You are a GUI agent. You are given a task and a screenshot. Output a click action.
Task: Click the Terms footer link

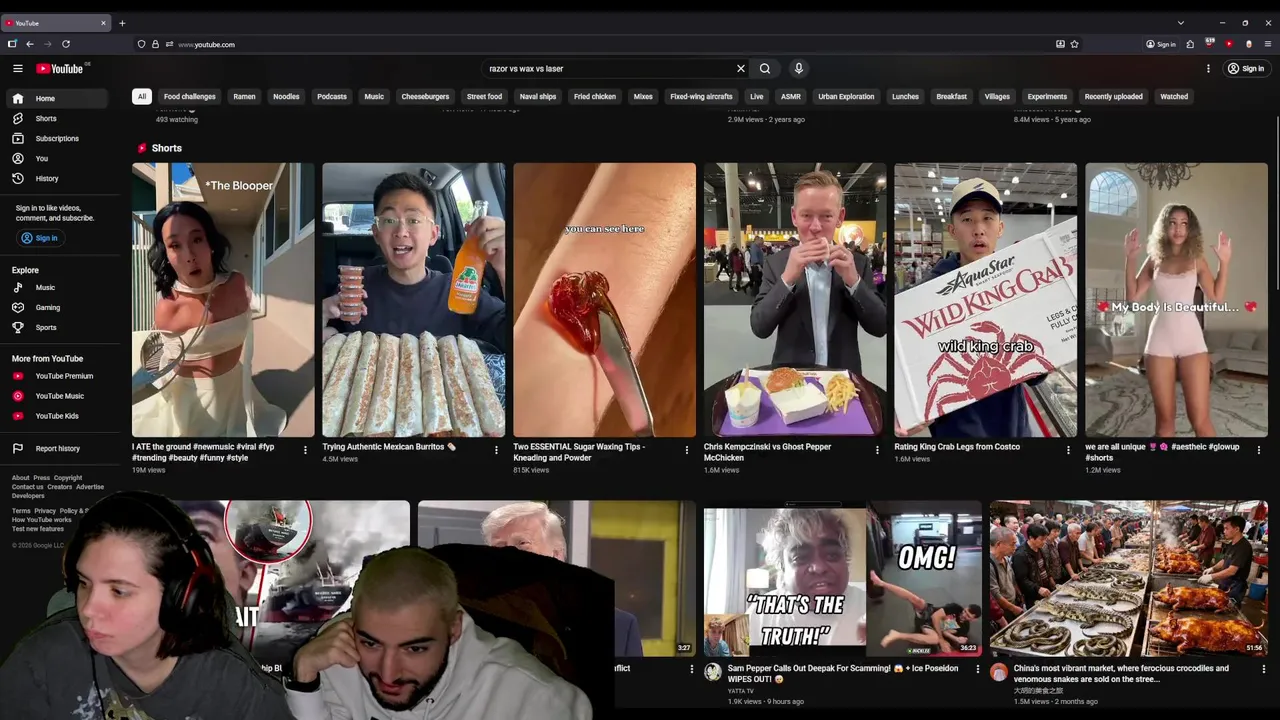pyautogui.click(x=21, y=511)
